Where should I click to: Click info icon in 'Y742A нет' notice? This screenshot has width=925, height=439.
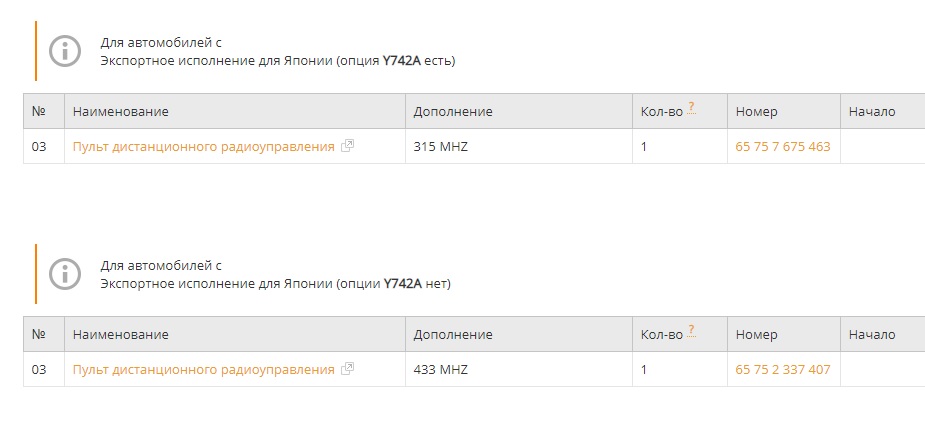[x=65, y=274]
